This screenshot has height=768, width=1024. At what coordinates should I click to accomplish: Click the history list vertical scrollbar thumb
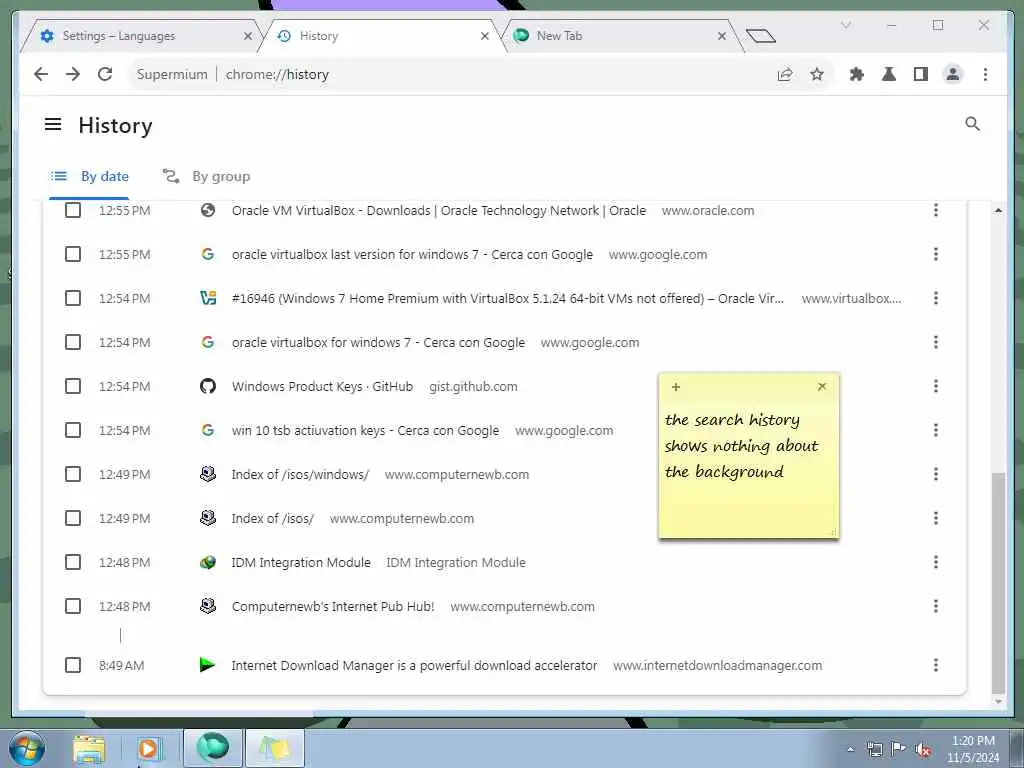tap(998, 583)
